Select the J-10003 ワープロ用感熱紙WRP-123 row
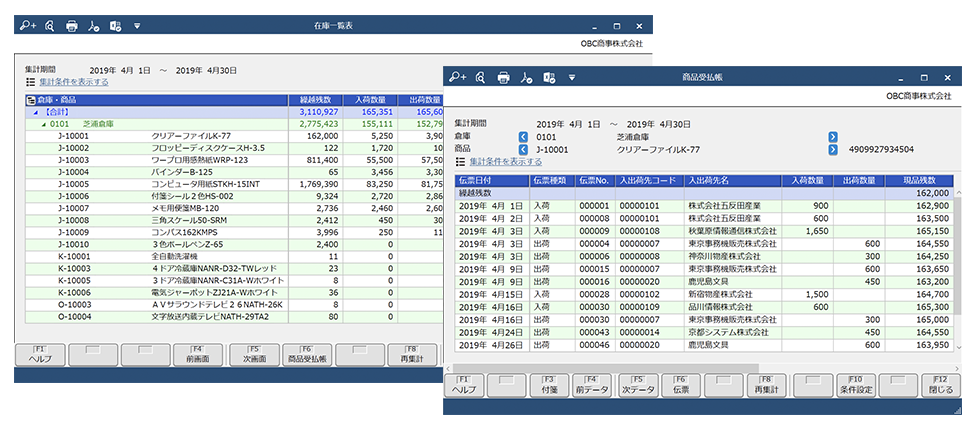 coord(234,161)
